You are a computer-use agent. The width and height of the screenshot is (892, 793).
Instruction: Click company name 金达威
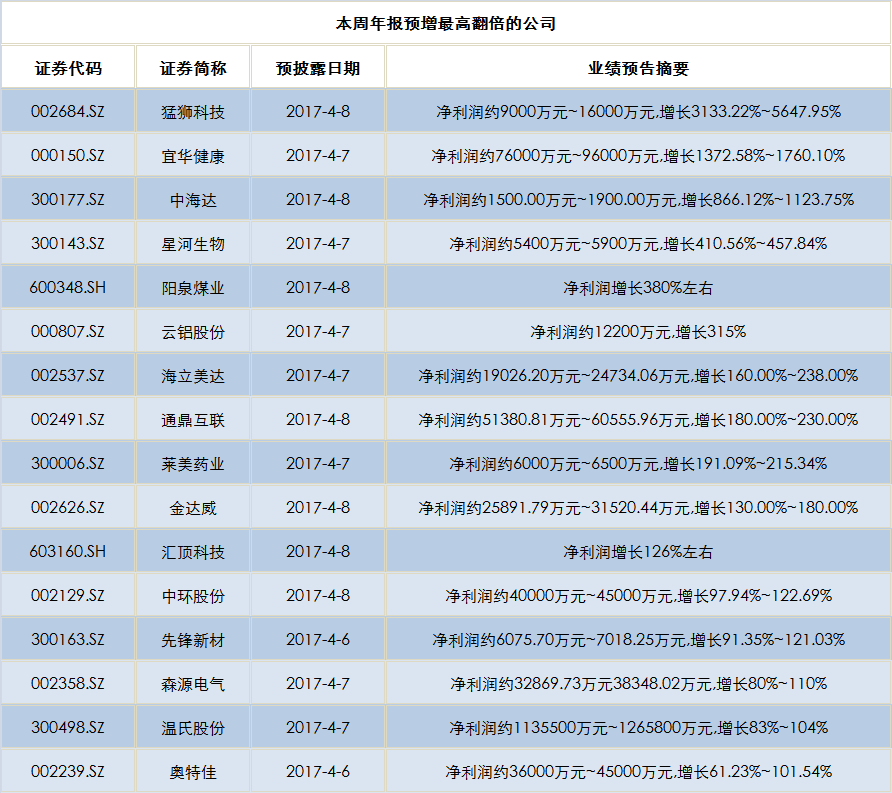(x=193, y=508)
